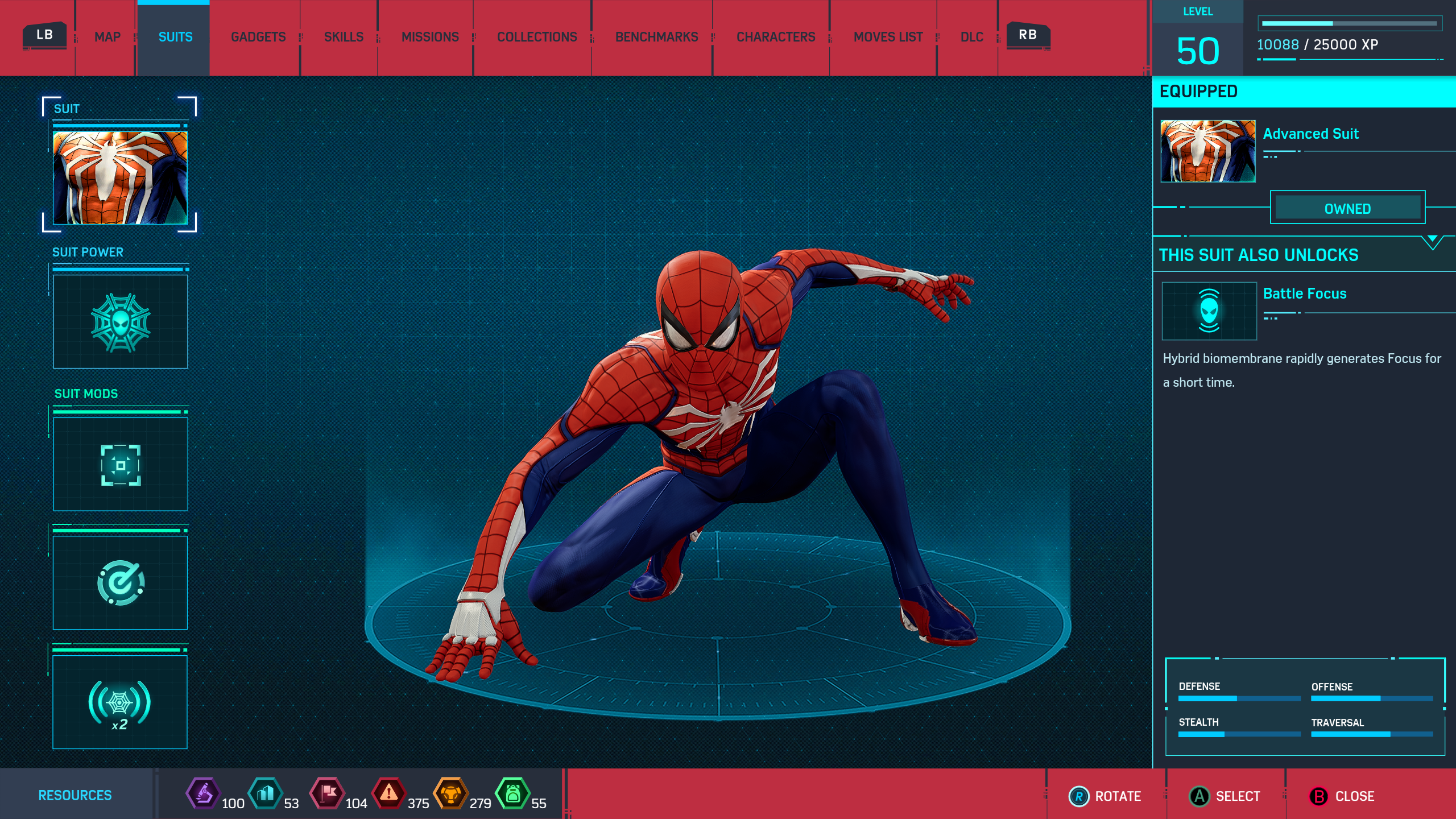
Task: Open the Suit Power web-head icon slot
Action: click(x=120, y=322)
